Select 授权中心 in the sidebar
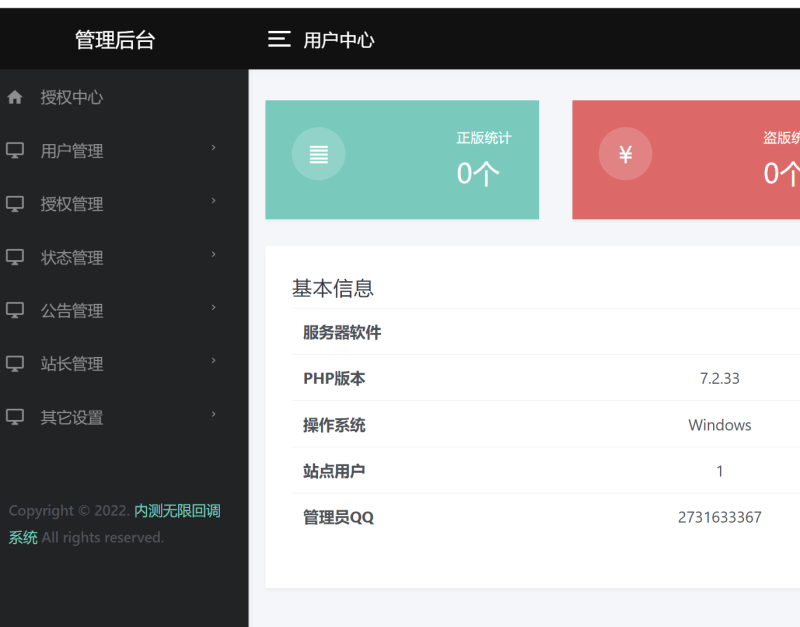 (x=72, y=97)
